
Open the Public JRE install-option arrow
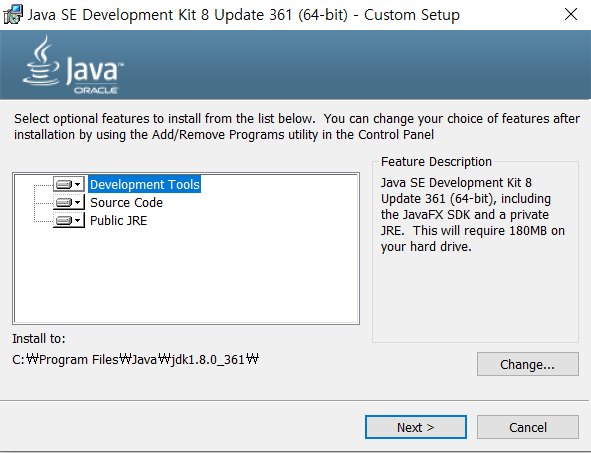[78, 220]
